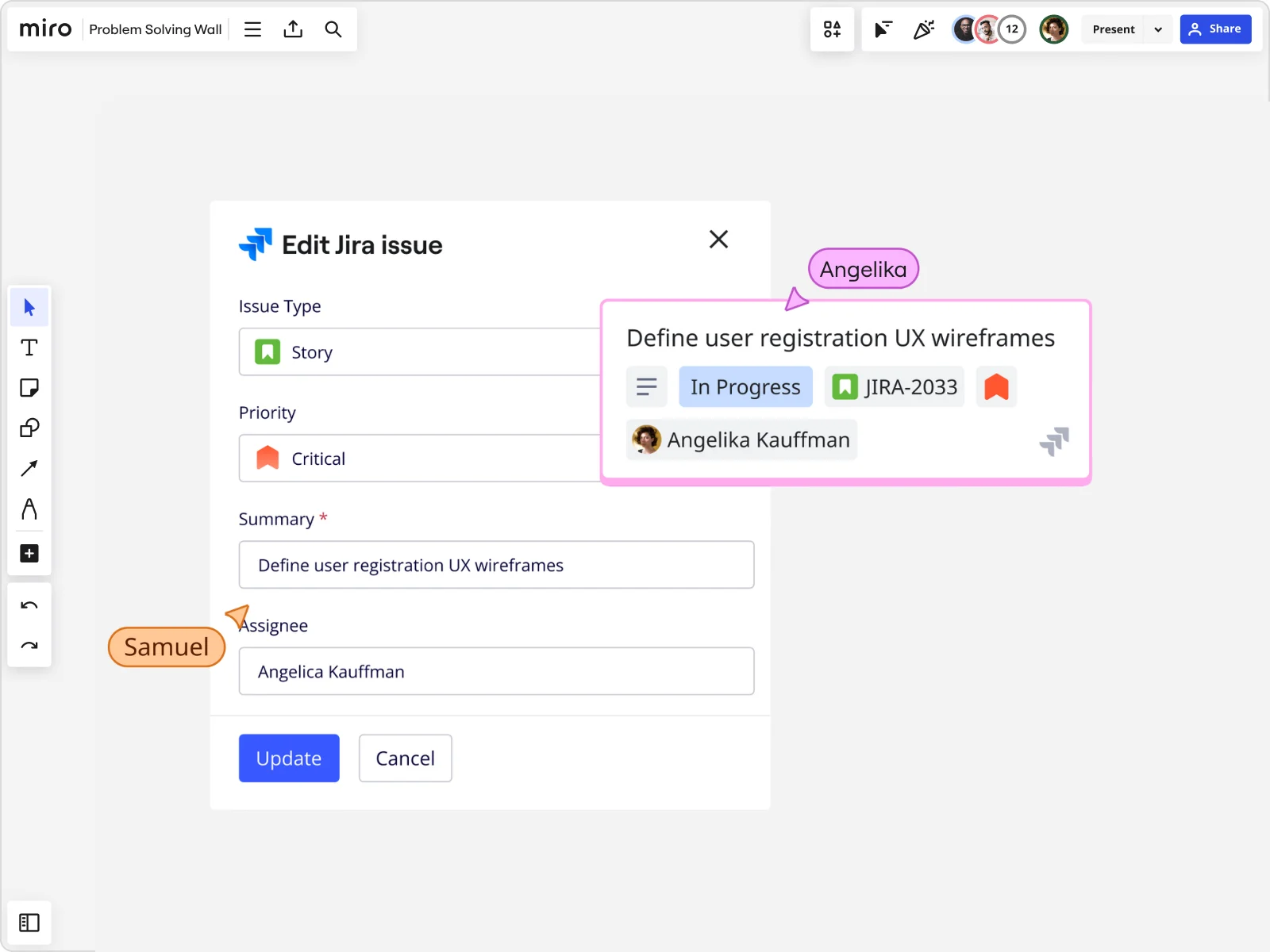This screenshot has height=952, width=1270.
Task: Toggle collaborator cursors icon
Action: [883, 29]
